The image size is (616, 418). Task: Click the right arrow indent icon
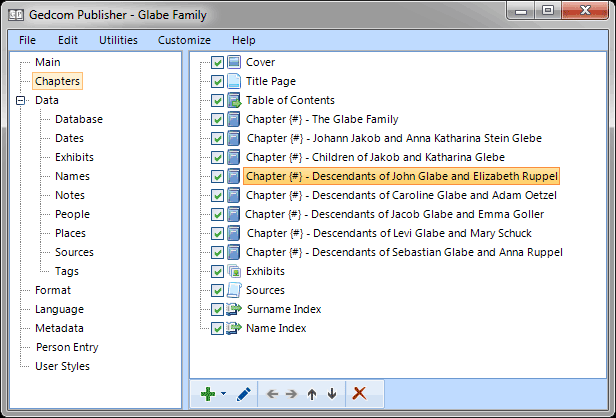tap(292, 394)
